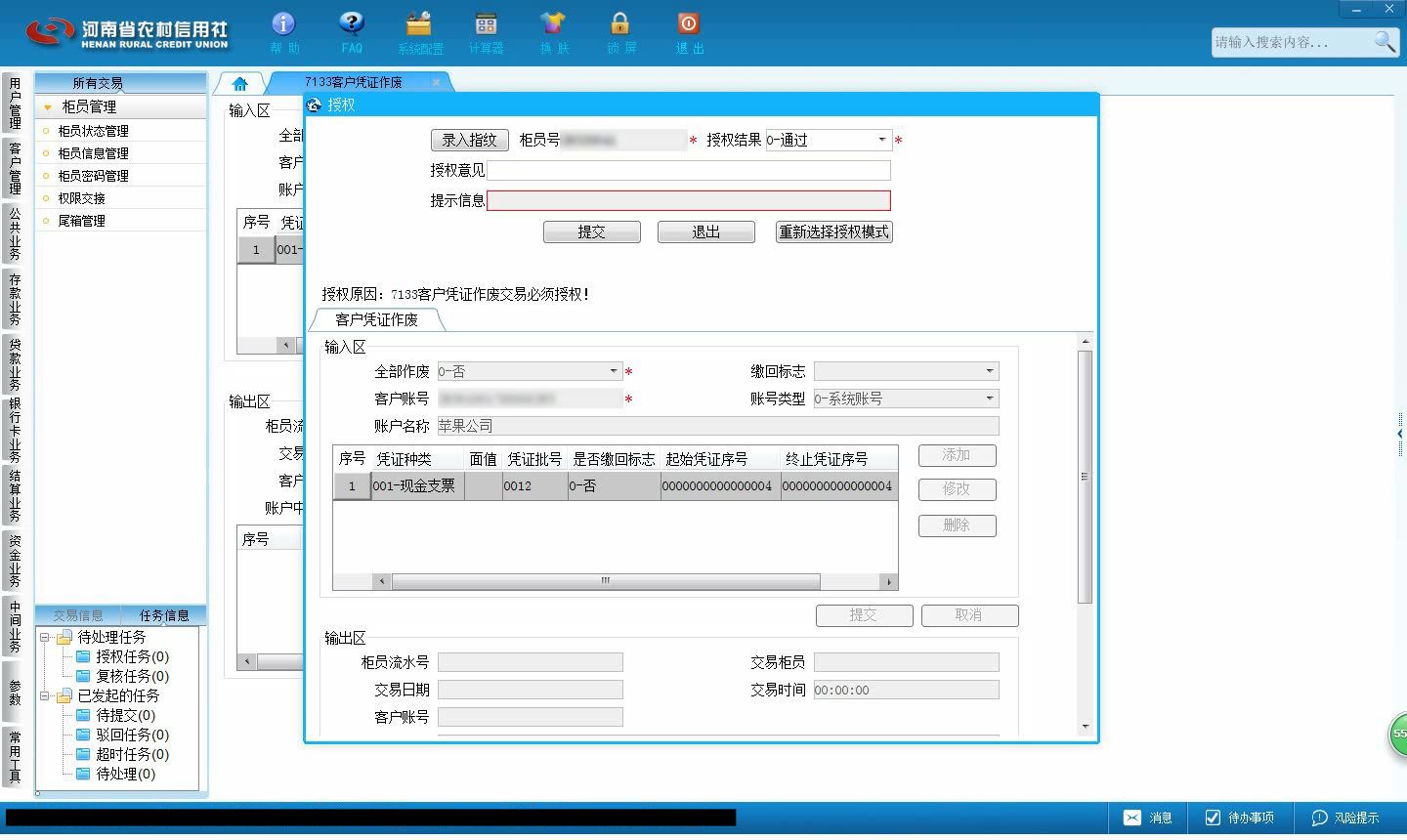
Task: Open 尾箱管理 menu item
Action: (121, 221)
